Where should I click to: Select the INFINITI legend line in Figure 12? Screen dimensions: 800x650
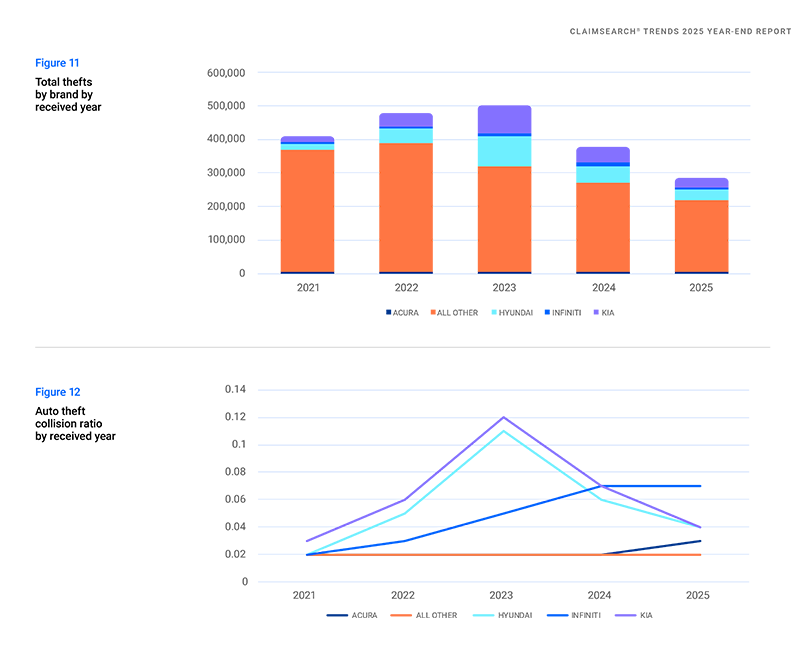coord(558,615)
